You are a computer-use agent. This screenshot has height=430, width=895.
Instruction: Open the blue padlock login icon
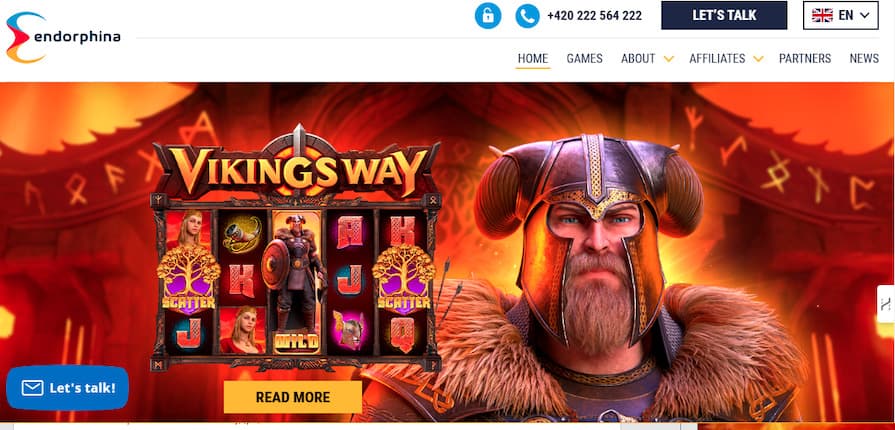(488, 15)
